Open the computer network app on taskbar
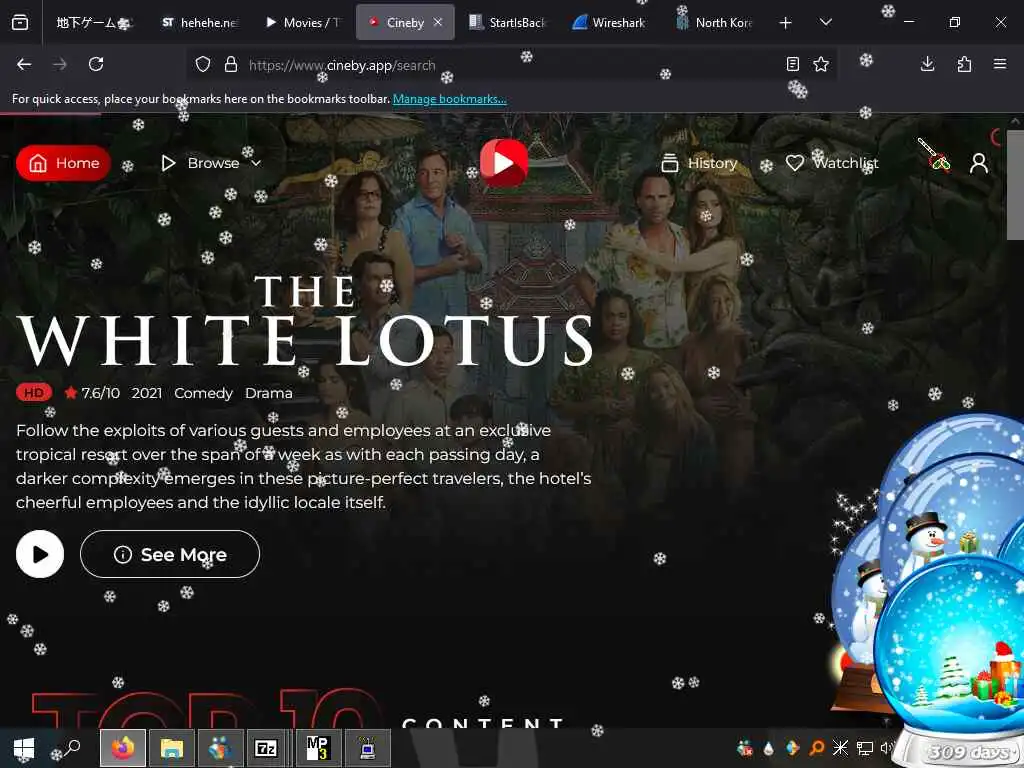This screenshot has width=1024, height=768. (x=368, y=748)
